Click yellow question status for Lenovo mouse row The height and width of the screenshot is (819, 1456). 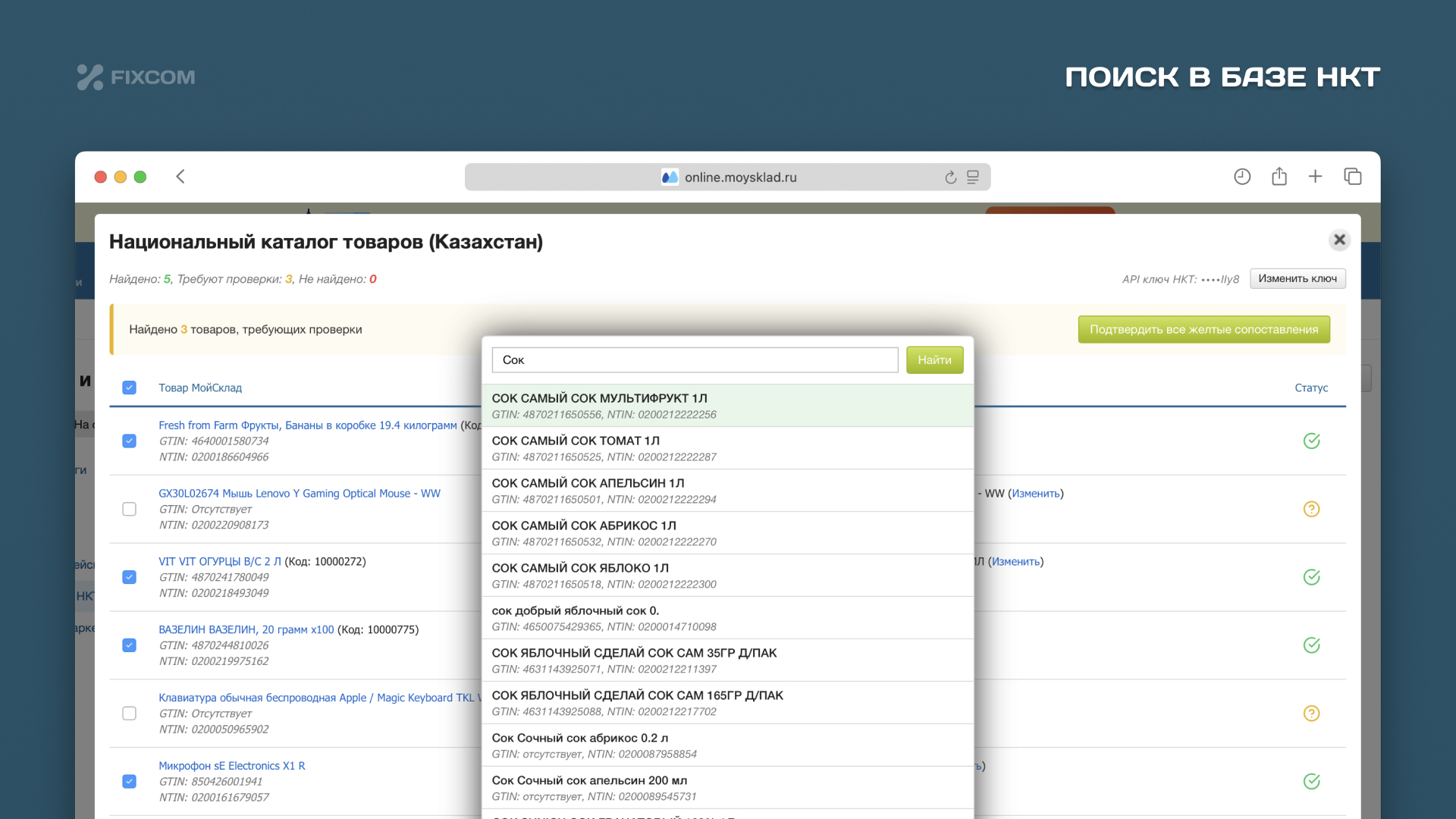coord(1311,509)
